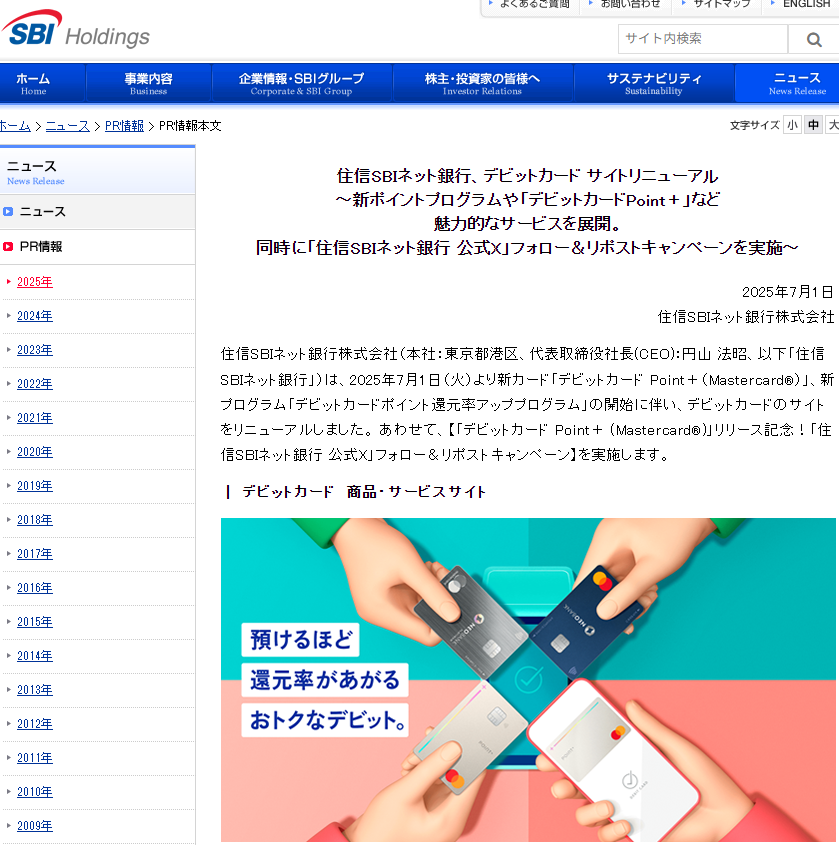
Task: Open the 2023年 archive link
Action: pyautogui.click(x=34, y=350)
